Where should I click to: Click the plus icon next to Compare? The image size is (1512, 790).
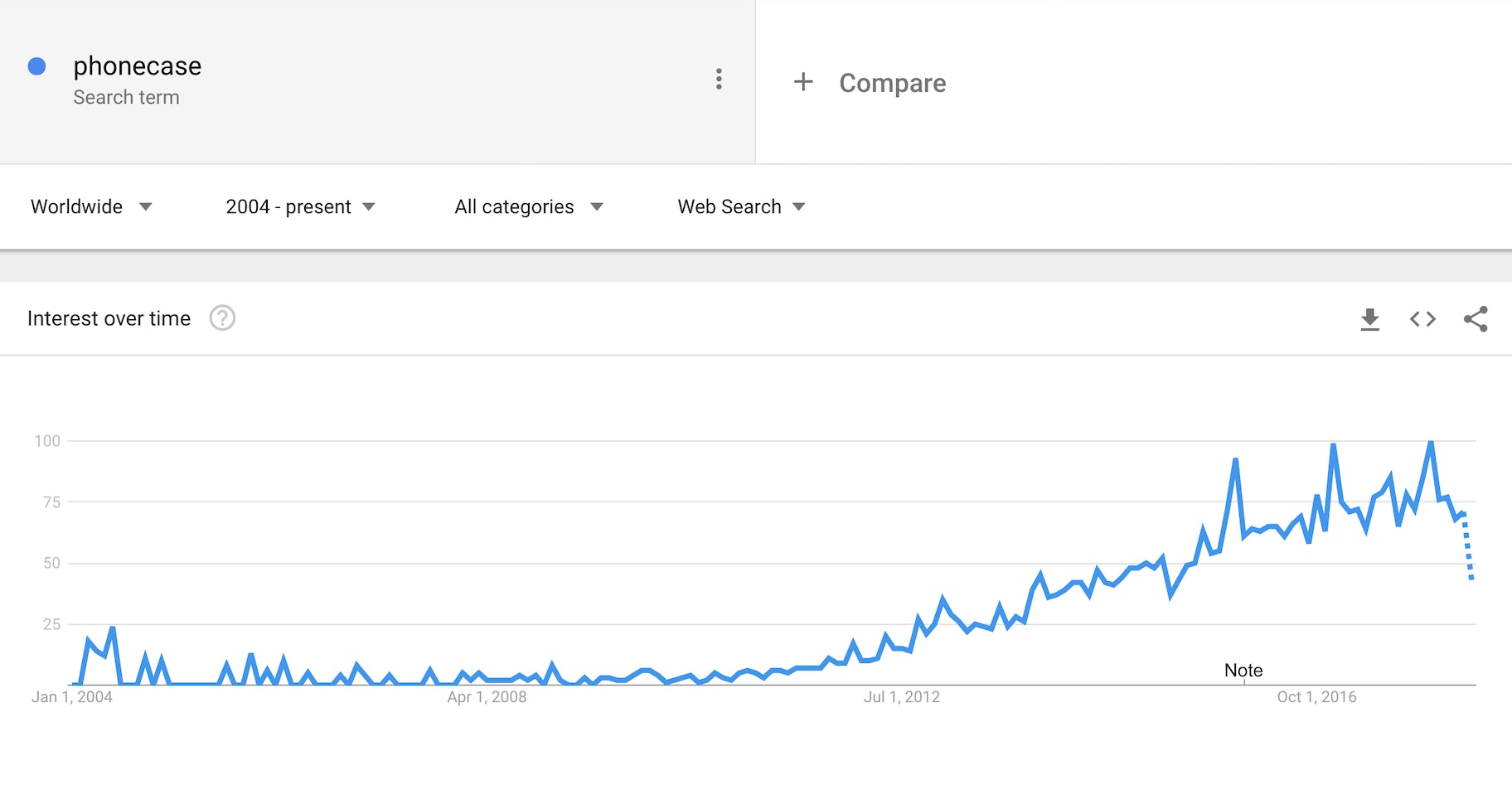[x=802, y=82]
